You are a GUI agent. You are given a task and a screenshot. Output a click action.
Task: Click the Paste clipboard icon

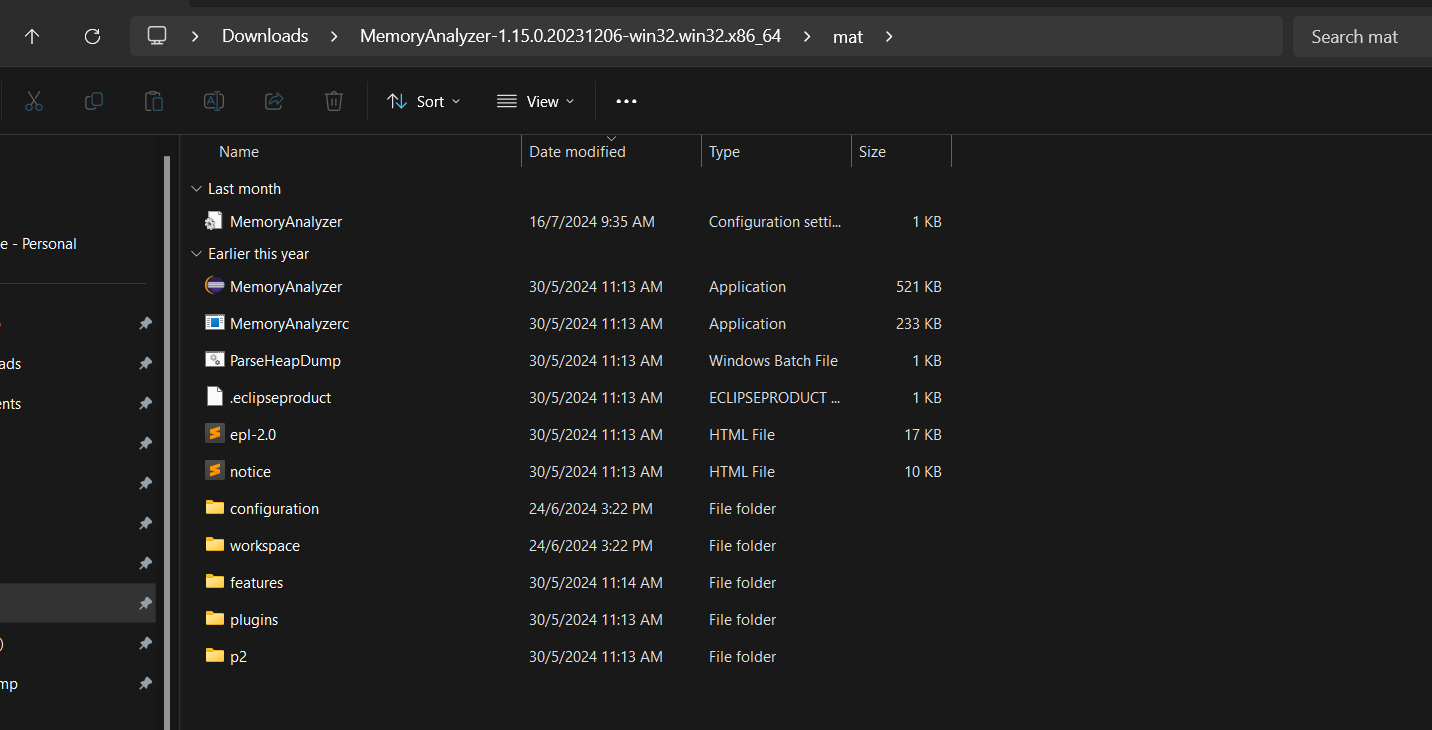[x=154, y=101]
